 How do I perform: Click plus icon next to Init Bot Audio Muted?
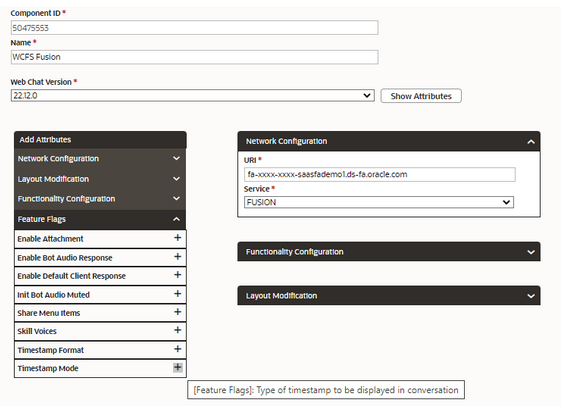(177, 294)
